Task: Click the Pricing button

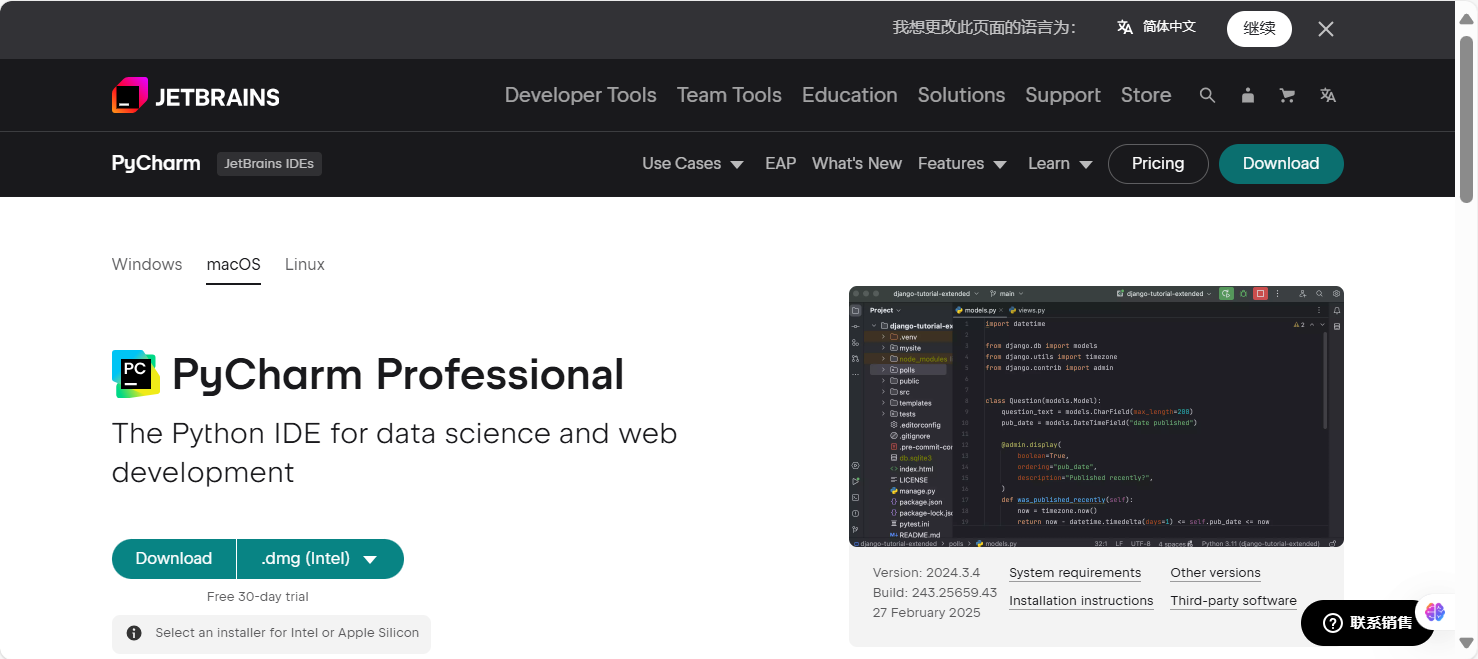Action: click(1157, 164)
